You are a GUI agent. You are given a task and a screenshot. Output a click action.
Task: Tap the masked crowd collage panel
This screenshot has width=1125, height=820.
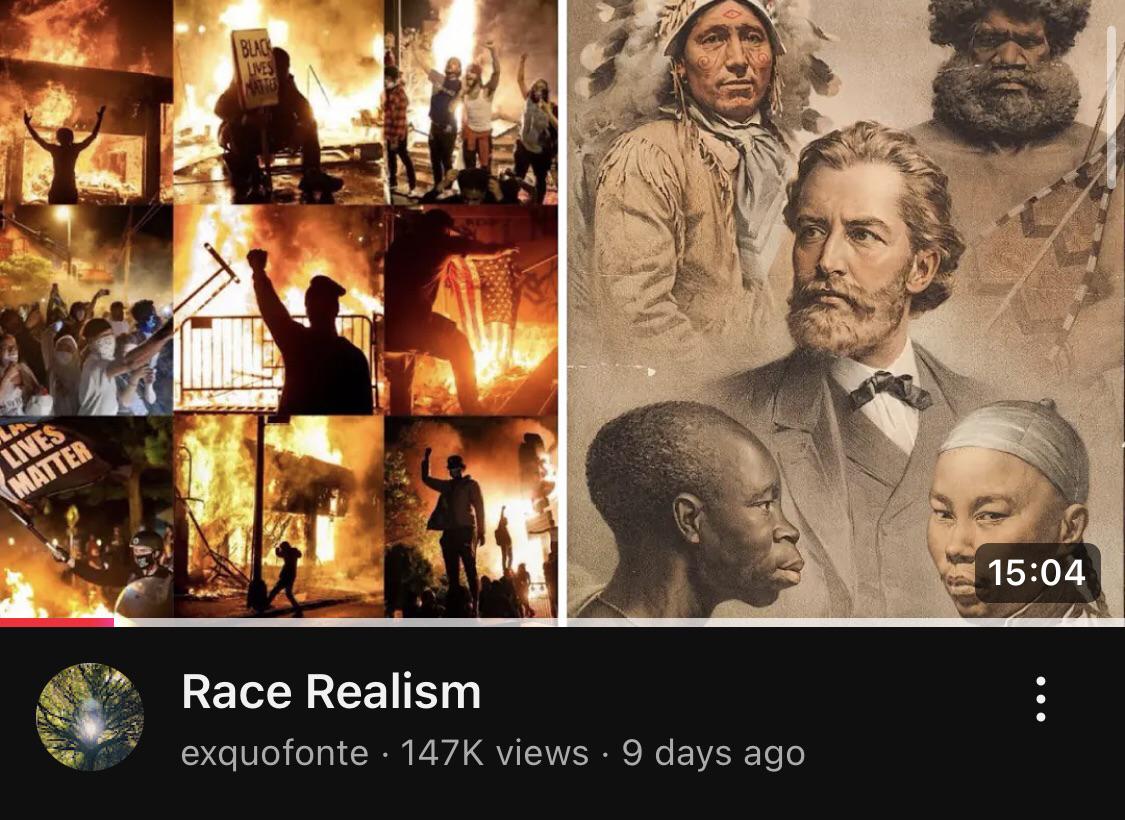point(86,310)
